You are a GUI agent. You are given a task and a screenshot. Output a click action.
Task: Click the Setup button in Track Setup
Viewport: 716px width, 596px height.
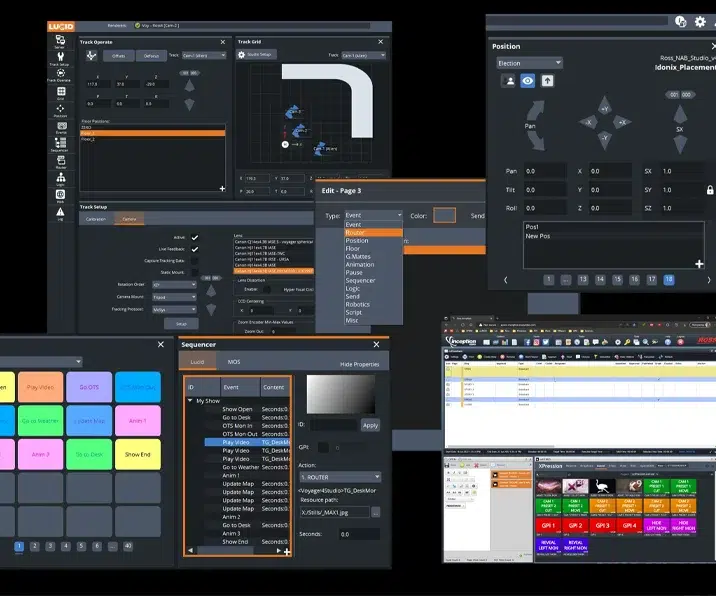tap(181, 324)
